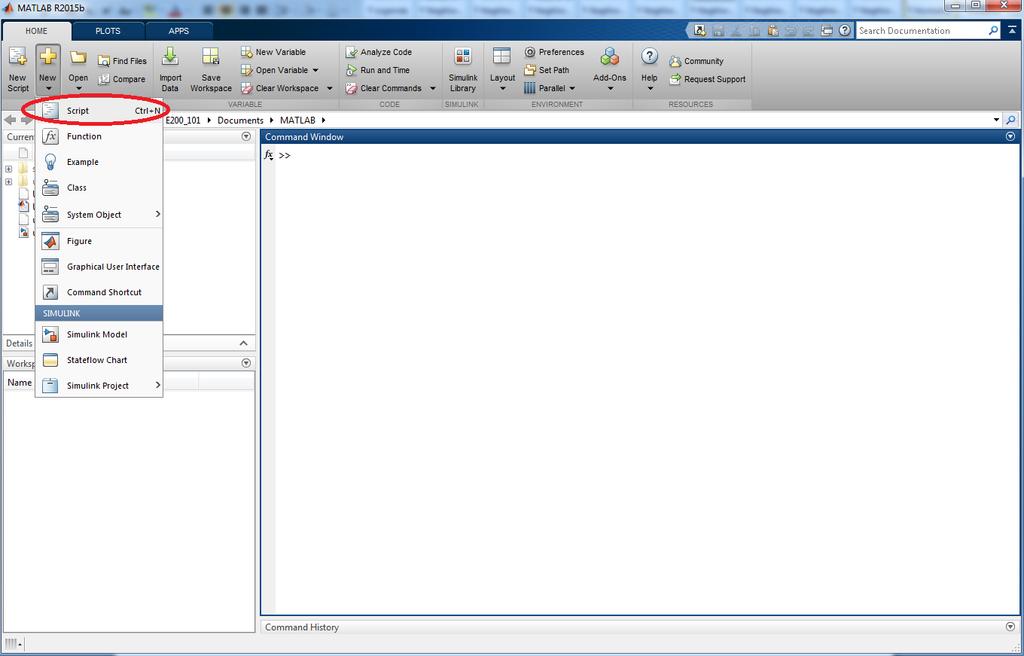Open Simulink Library
The height and width of the screenshot is (656, 1024).
point(462,70)
